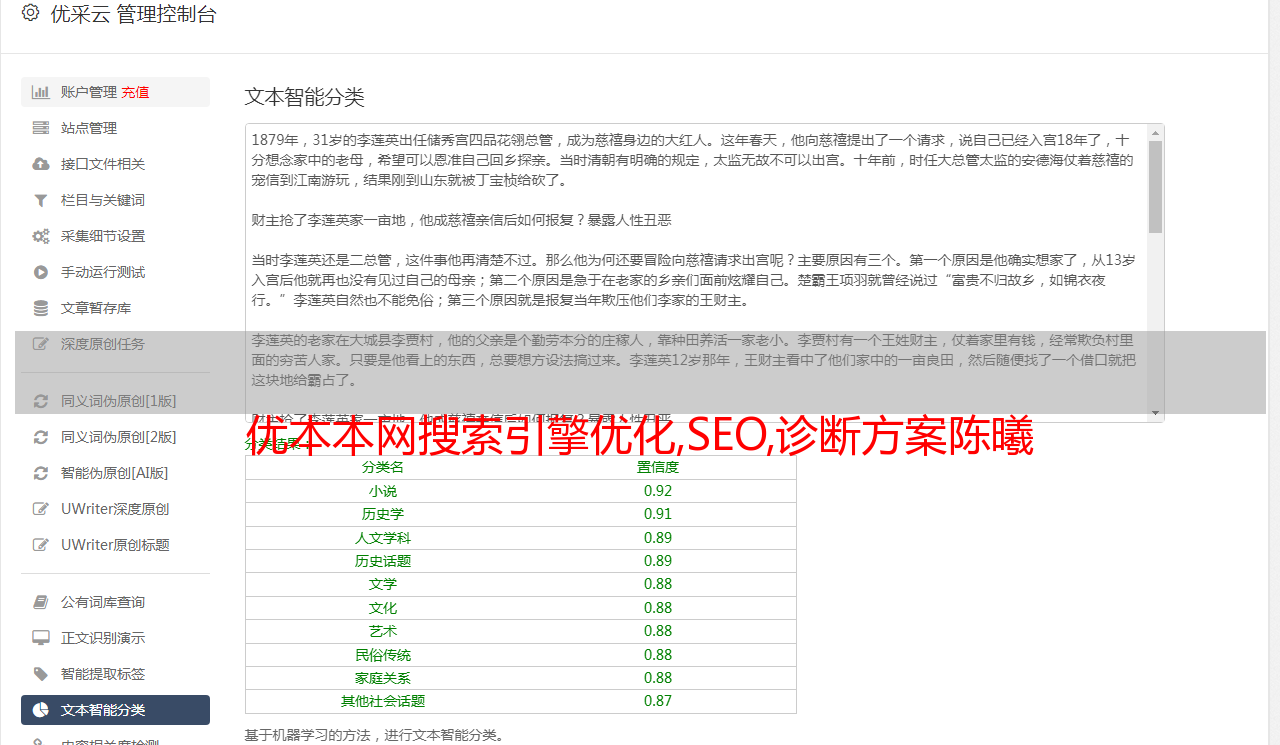Screen dimensions: 1280x745
Task: Click the play icon for 手动运行测试
Action: click(41, 272)
